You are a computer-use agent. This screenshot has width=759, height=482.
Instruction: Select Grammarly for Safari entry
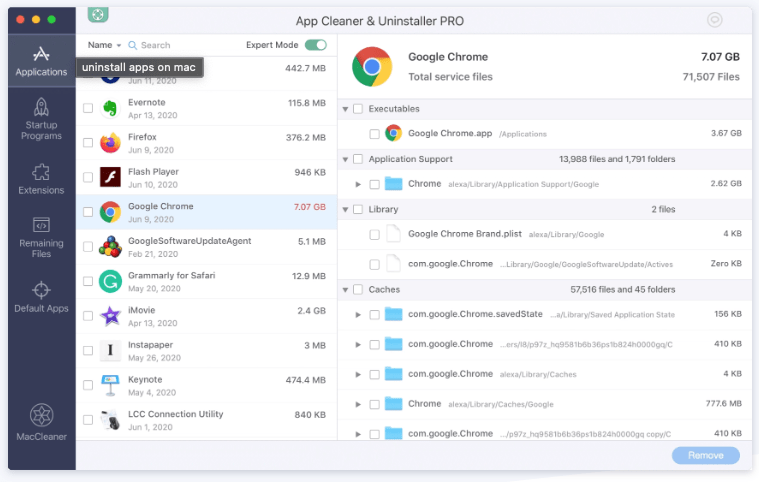207,281
